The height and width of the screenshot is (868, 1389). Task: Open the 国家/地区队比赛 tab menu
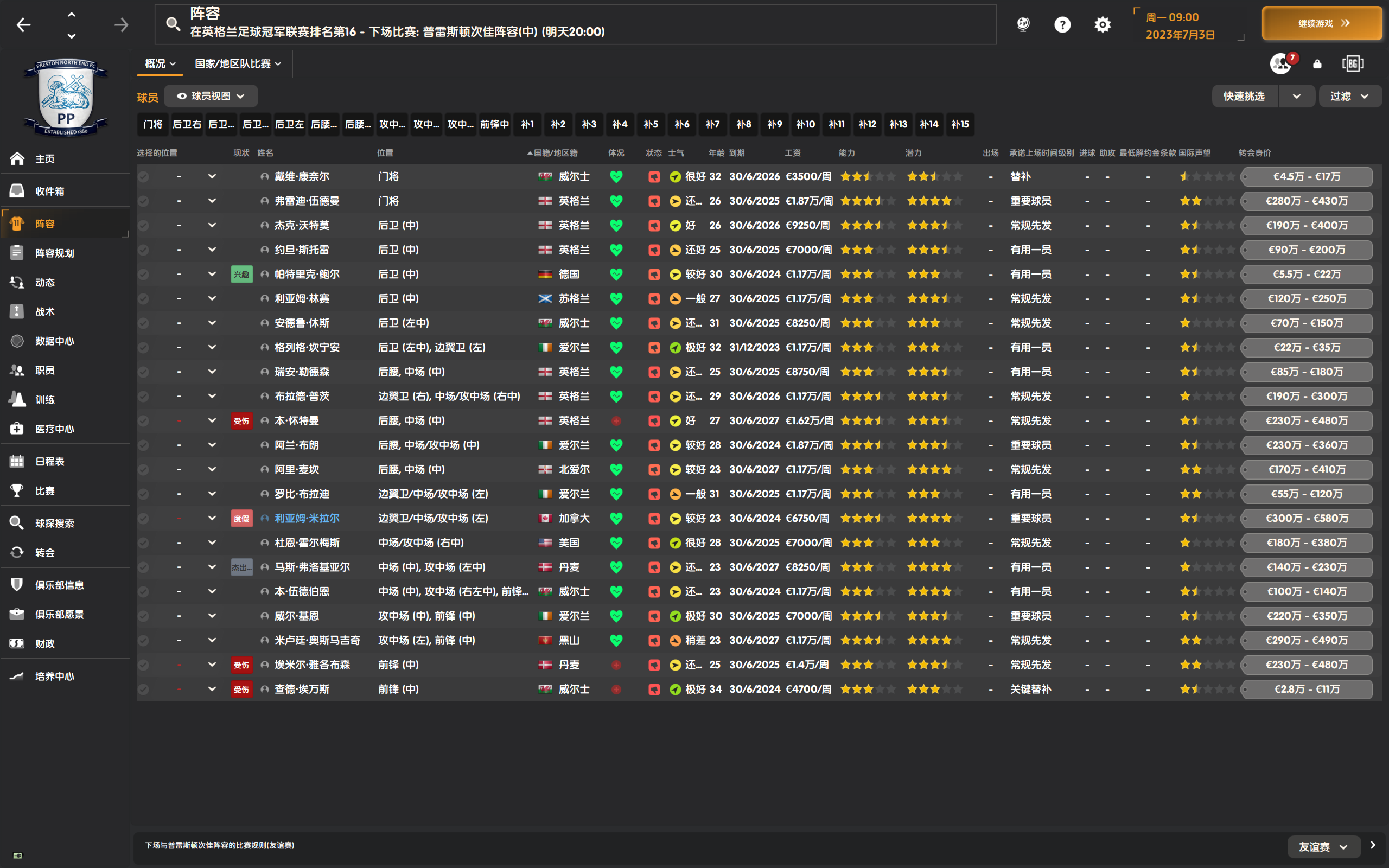click(x=238, y=63)
